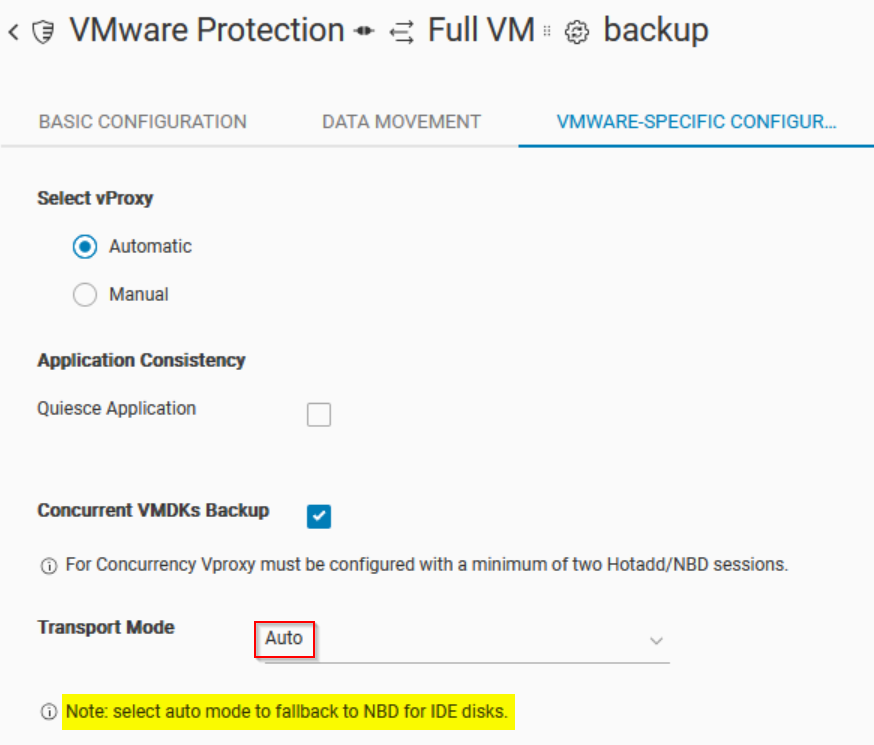Click the dotted separator icon after Full VM
The width and height of the screenshot is (874, 745).
(x=547, y=32)
